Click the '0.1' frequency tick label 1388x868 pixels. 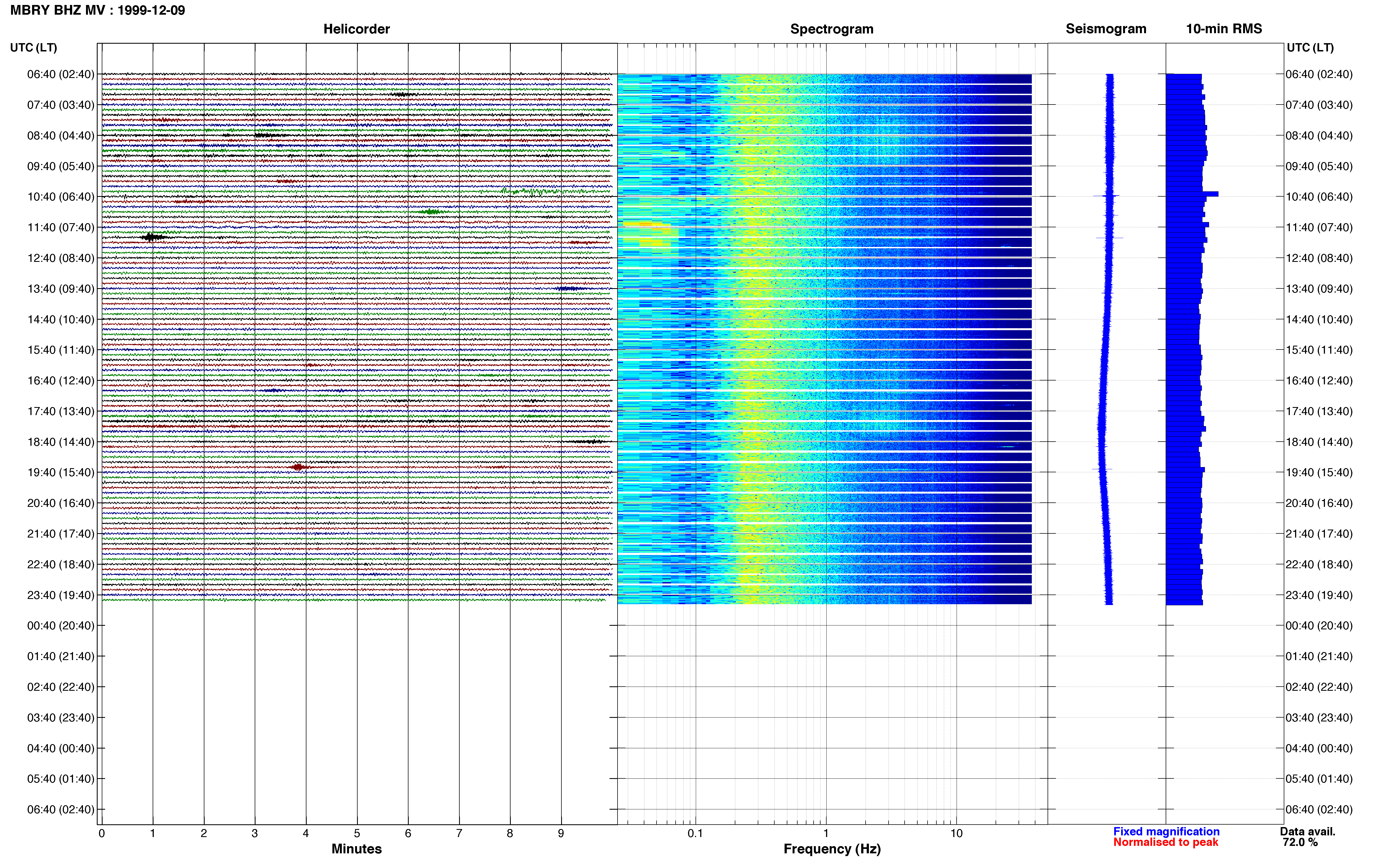(695, 833)
